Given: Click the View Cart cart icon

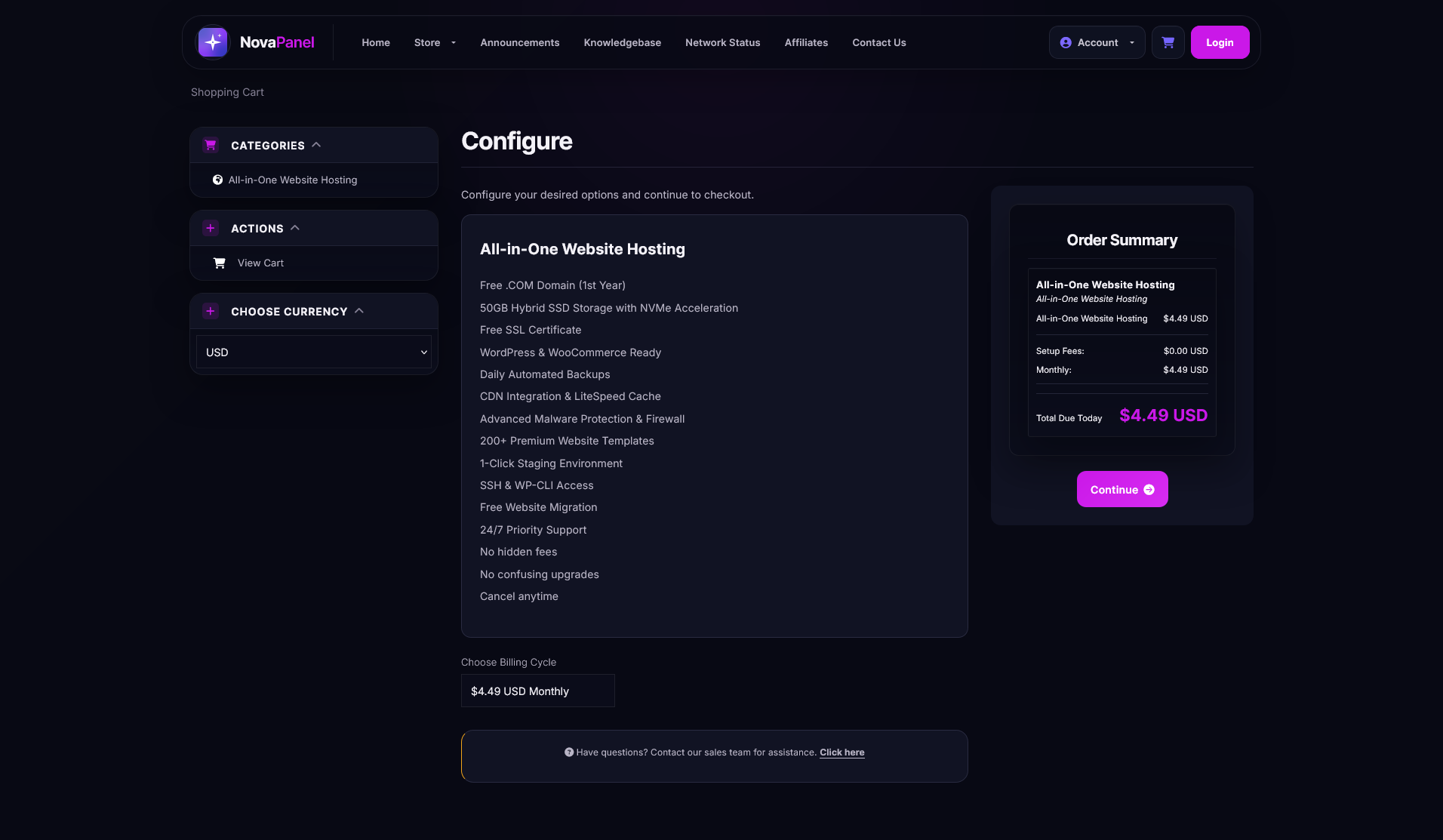Looking at the screenshot, I should click(x=220, y=263).
